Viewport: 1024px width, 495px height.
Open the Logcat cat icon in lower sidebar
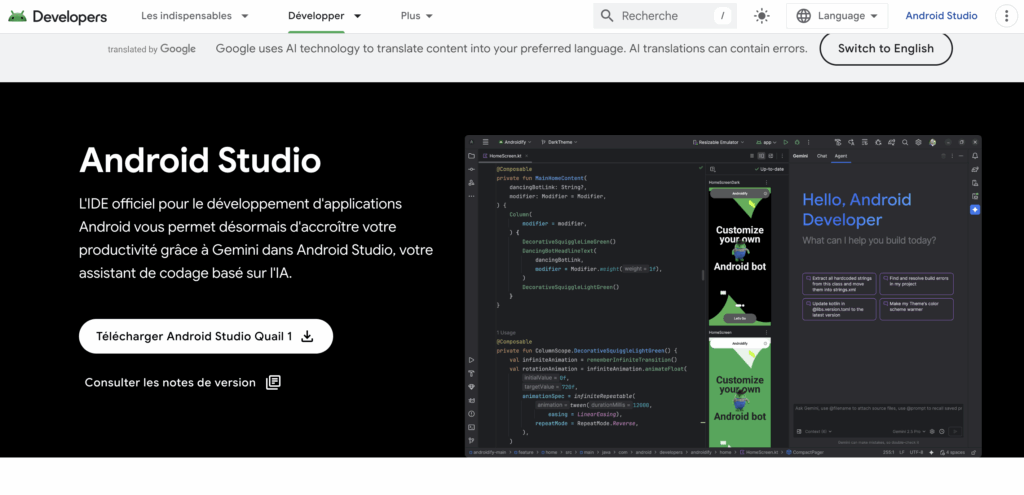(x=471, y=400)
